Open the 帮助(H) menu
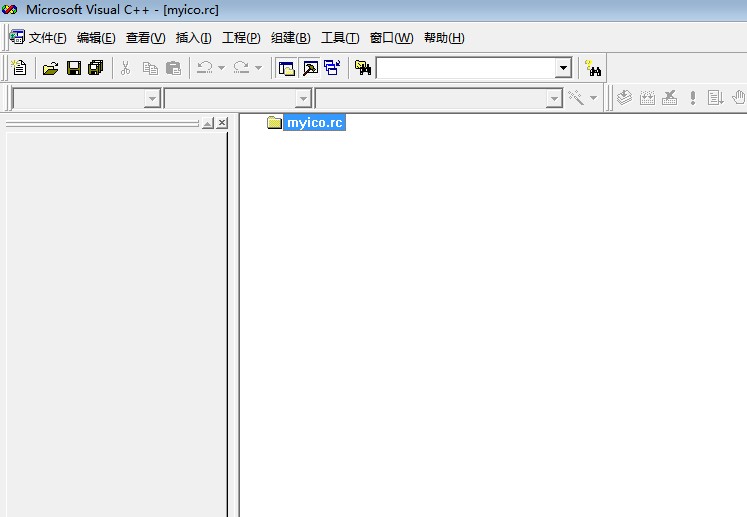Image resolution: width=747 pixels, height=517 pixels. [x=444, y=38]
